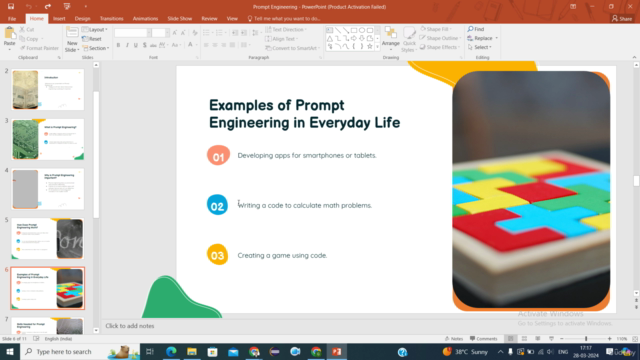640x360 pixels.
Task: Toggle text Shadow
Action: tap(144, 45)
